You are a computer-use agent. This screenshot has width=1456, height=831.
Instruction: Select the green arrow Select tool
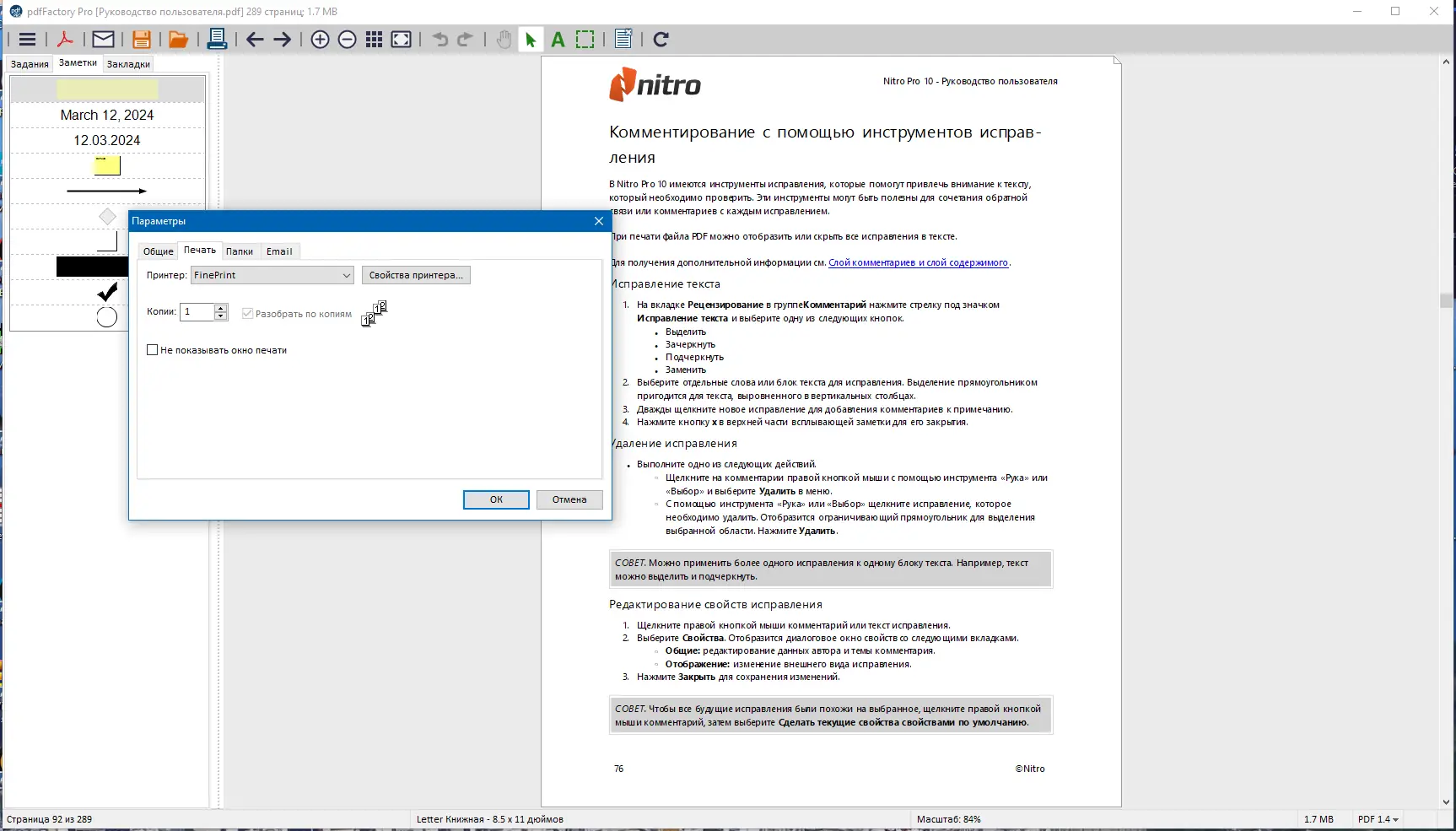tap(531, 40)
